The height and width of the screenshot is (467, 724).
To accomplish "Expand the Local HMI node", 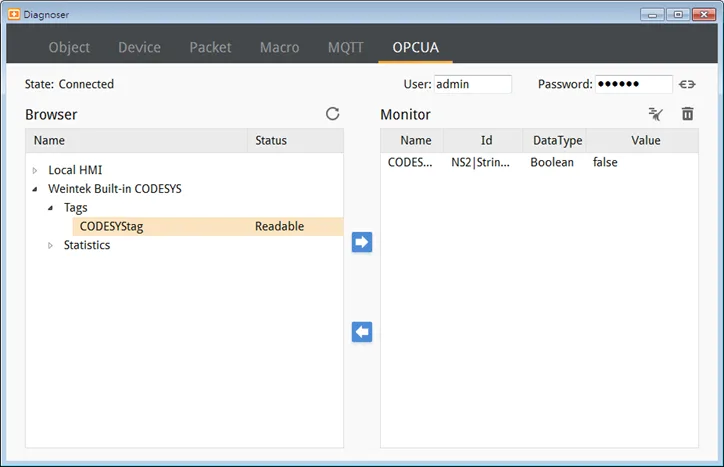I will pyautogui.click(x=35, y=170).
